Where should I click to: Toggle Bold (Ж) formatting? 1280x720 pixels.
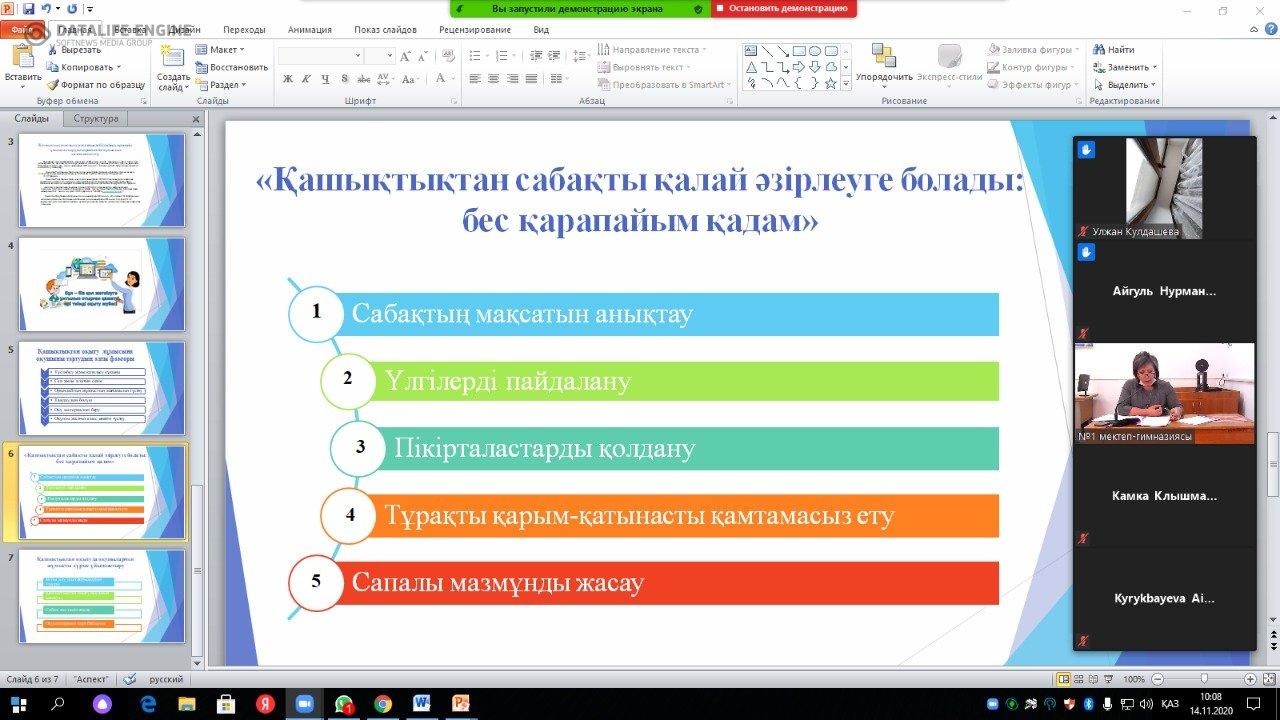pyautogui.click(x=287, y=79)
